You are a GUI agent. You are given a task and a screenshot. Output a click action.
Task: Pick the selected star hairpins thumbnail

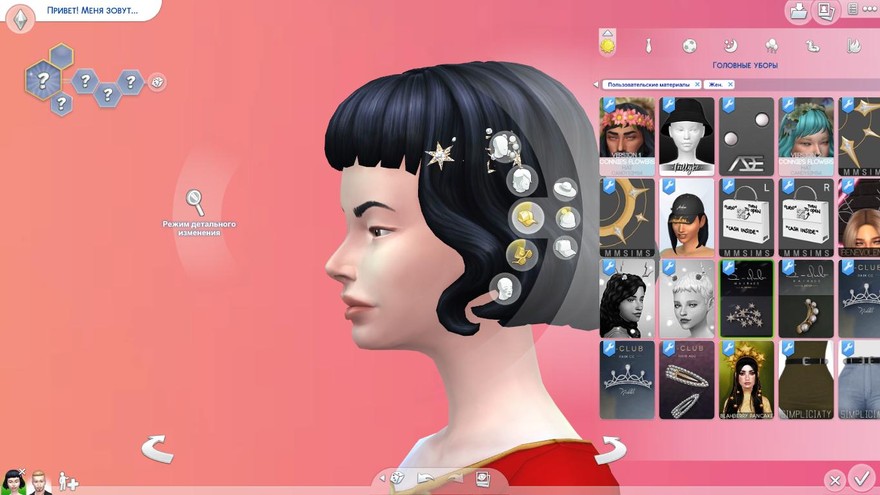tap(746, 299)
